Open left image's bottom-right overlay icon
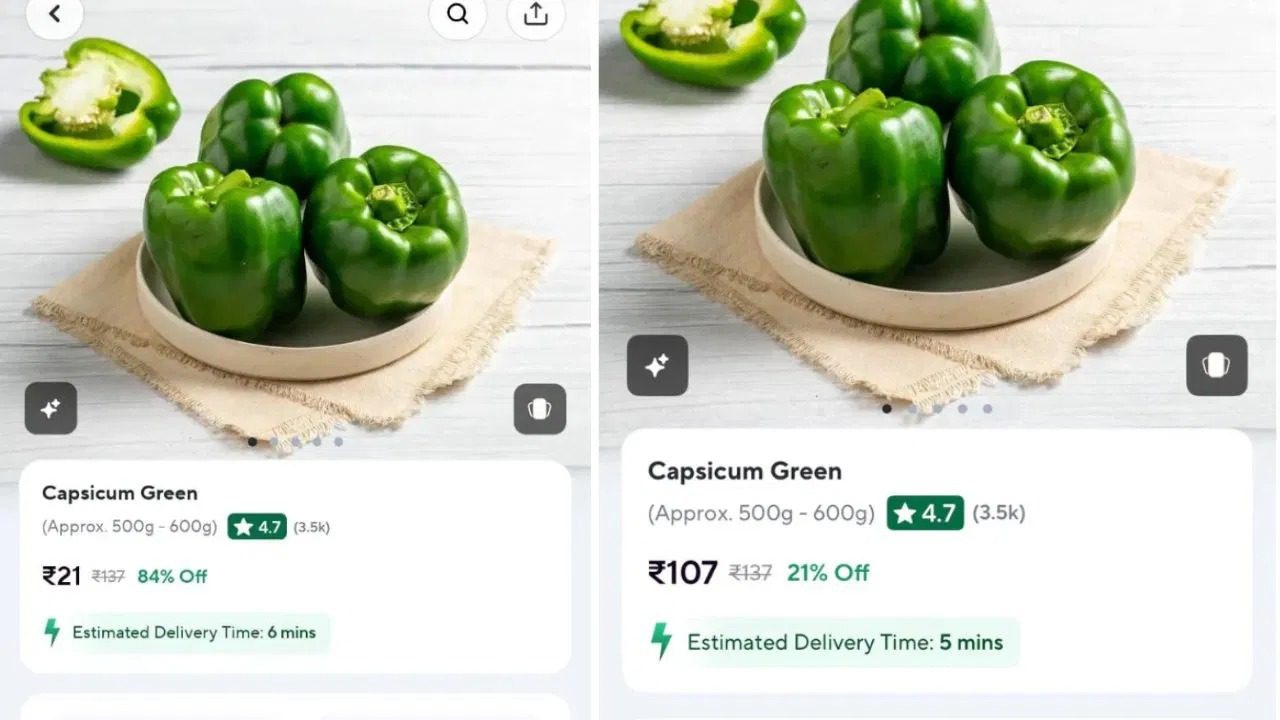Screen dimensions: 1280x720 point(540,408)
